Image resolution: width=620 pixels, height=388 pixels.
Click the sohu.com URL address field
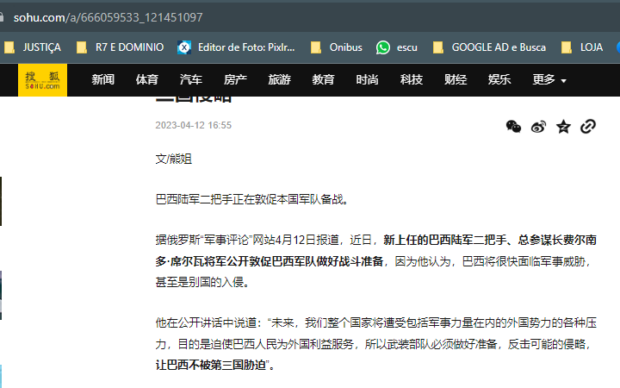[x=108, y=17]
